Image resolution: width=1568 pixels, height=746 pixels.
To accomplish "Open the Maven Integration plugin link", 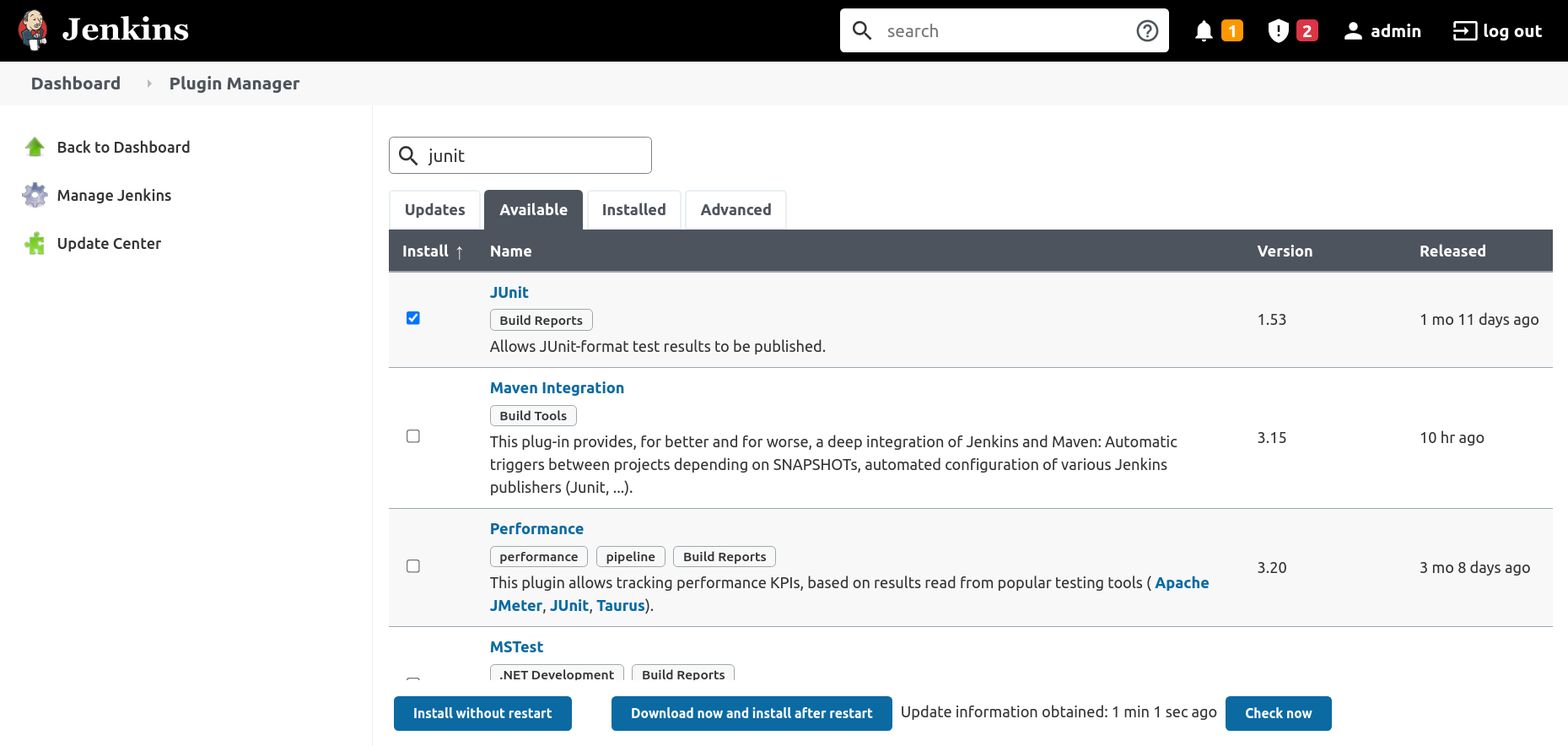I will pyautogui.click(x=557, y=388).
